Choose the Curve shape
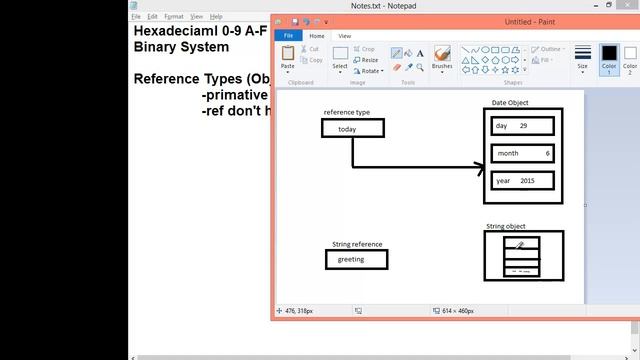The image size is (640, 360). click(x=475, y=50)
